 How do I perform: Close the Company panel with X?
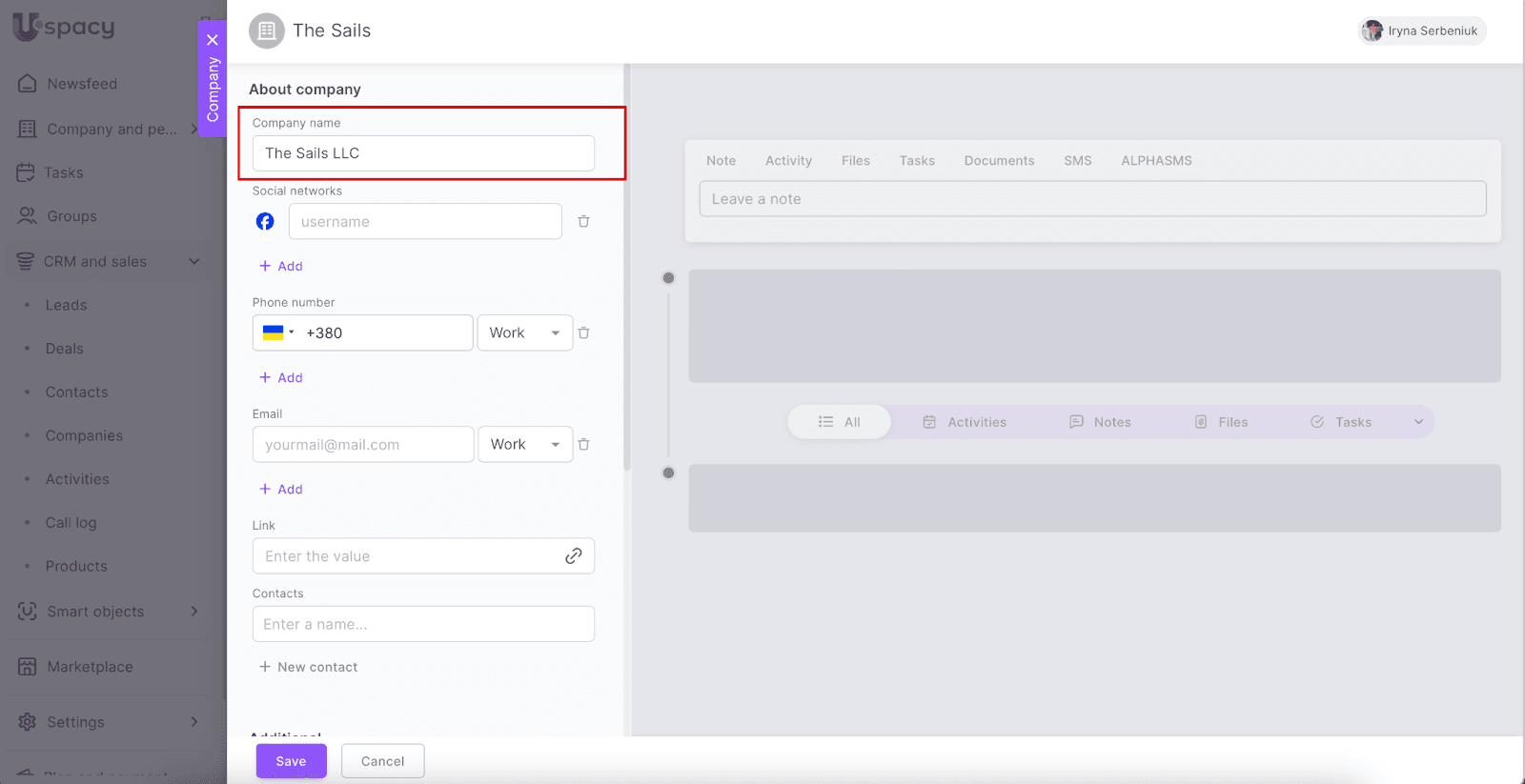[x=213, y=40]
